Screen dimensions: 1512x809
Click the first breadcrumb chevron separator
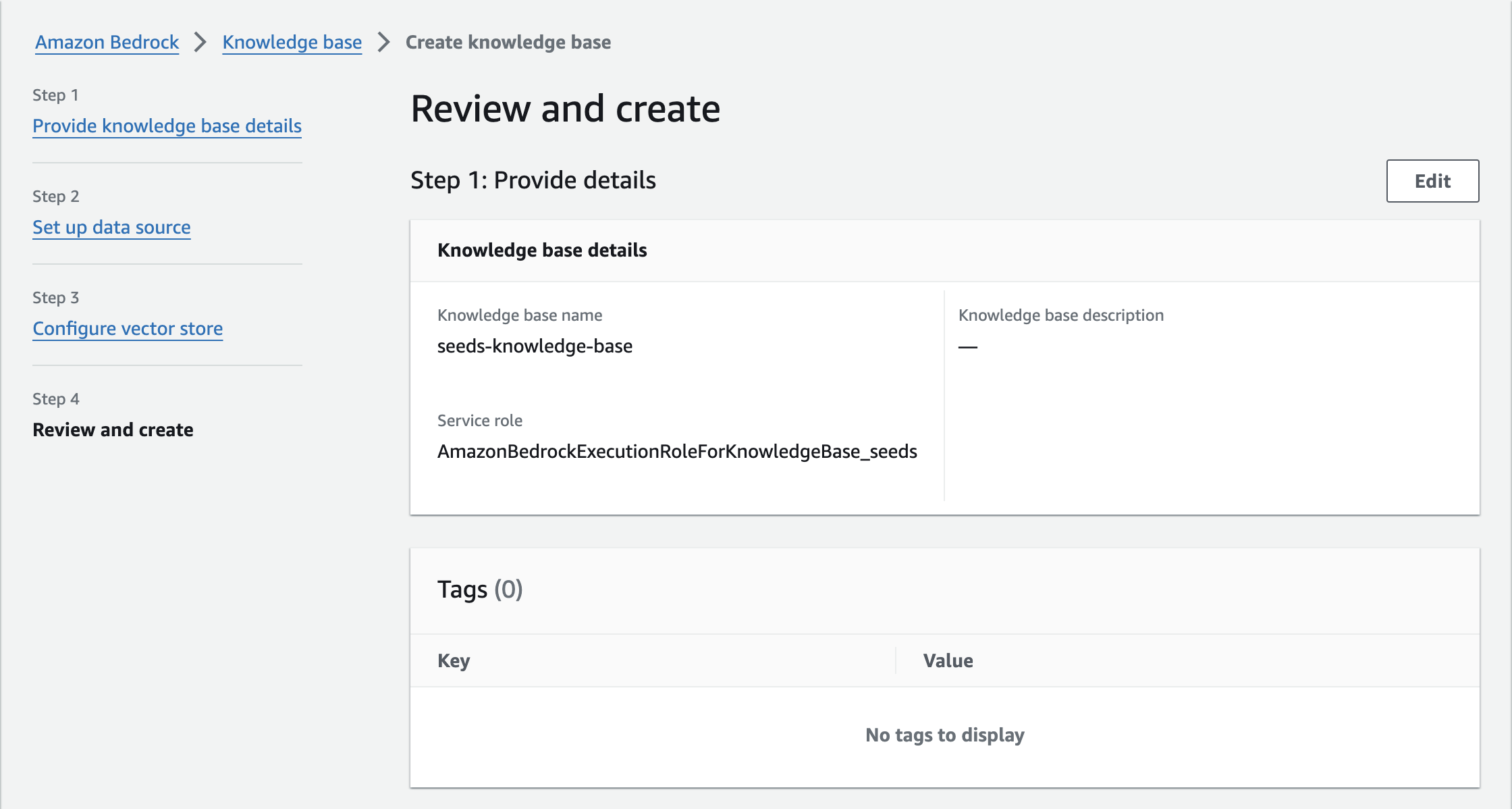(x=200, y=42)
